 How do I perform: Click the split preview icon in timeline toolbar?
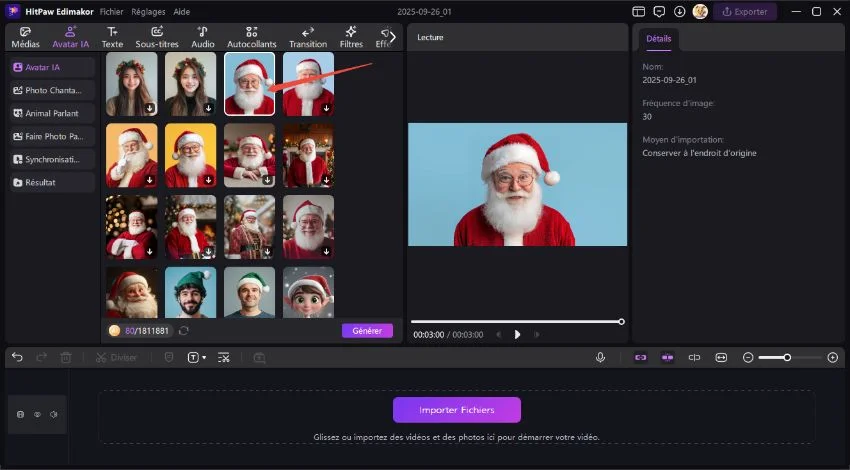click(x=694, y=357)
